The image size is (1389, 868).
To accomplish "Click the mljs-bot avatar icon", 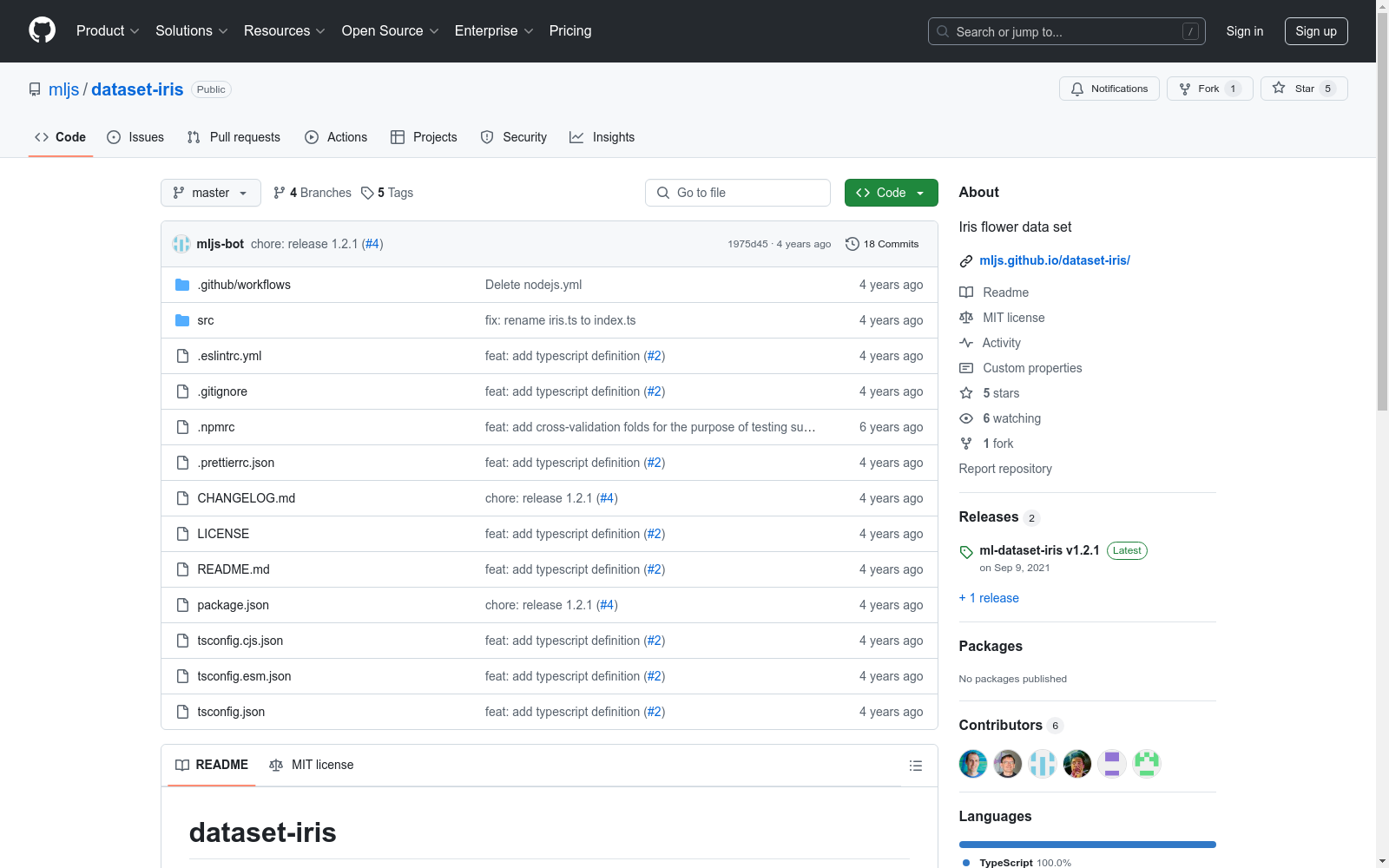I will click(x=181, y=244).
